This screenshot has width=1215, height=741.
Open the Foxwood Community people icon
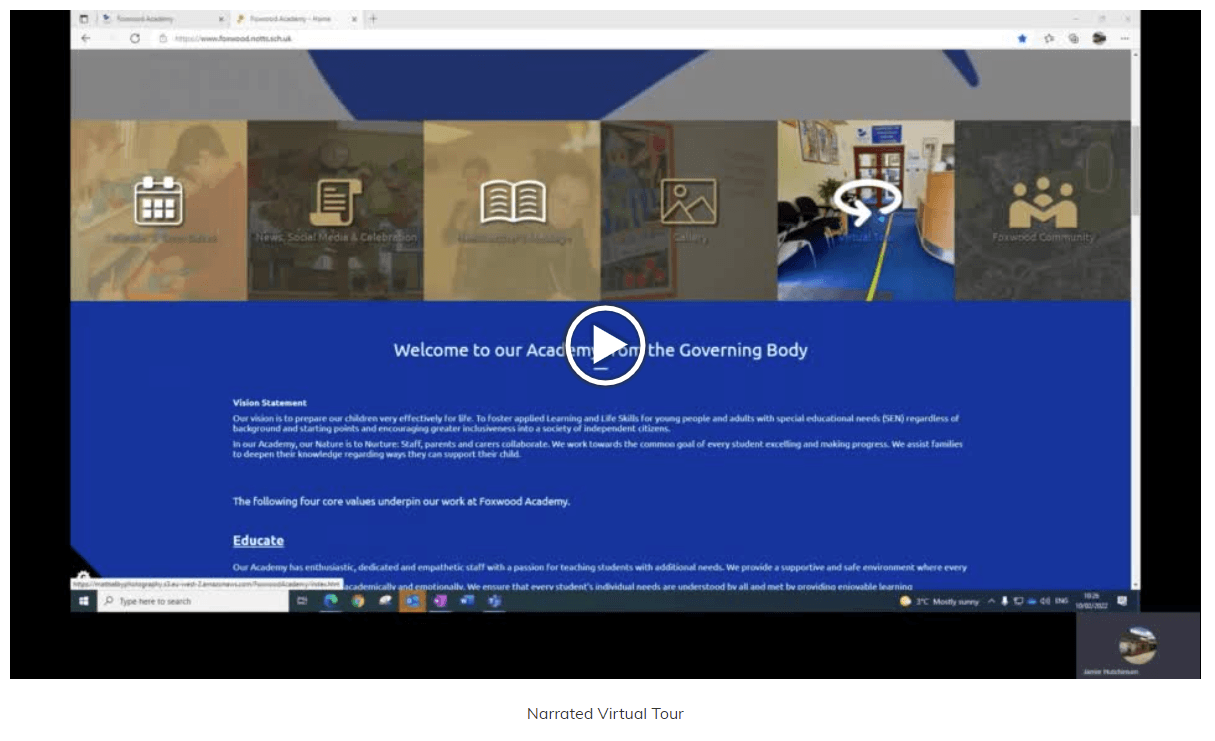pyautogui.click(x=1043, y=202)
